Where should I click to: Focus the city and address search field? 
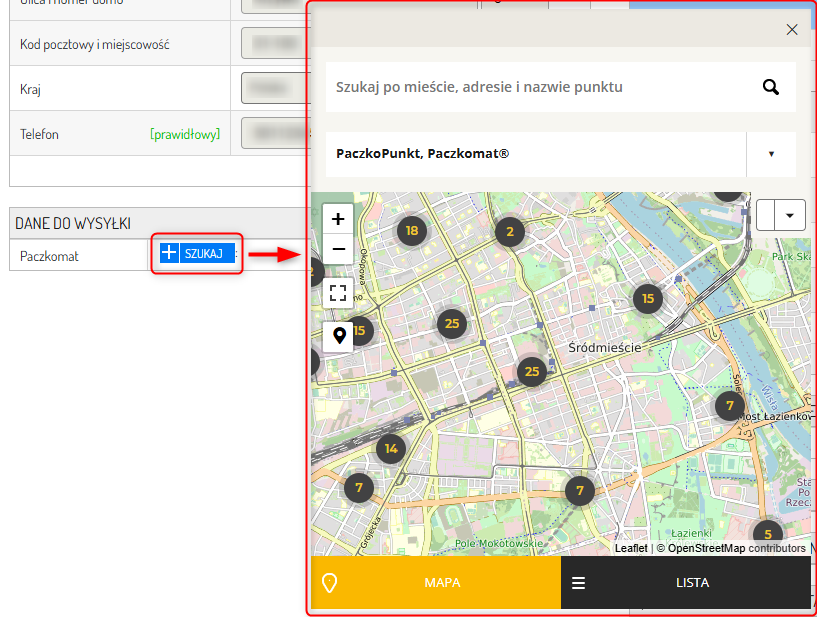point(540,87)
